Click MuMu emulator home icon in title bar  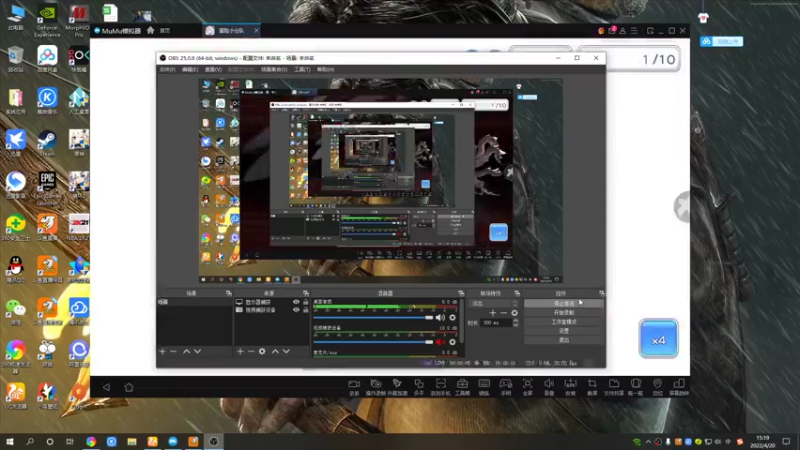[151, 31]
